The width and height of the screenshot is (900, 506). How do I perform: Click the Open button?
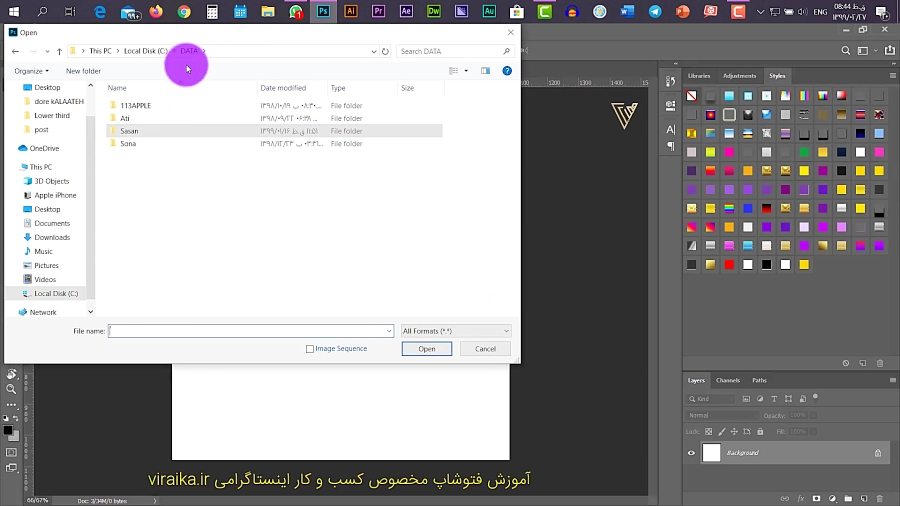point(426,349)
